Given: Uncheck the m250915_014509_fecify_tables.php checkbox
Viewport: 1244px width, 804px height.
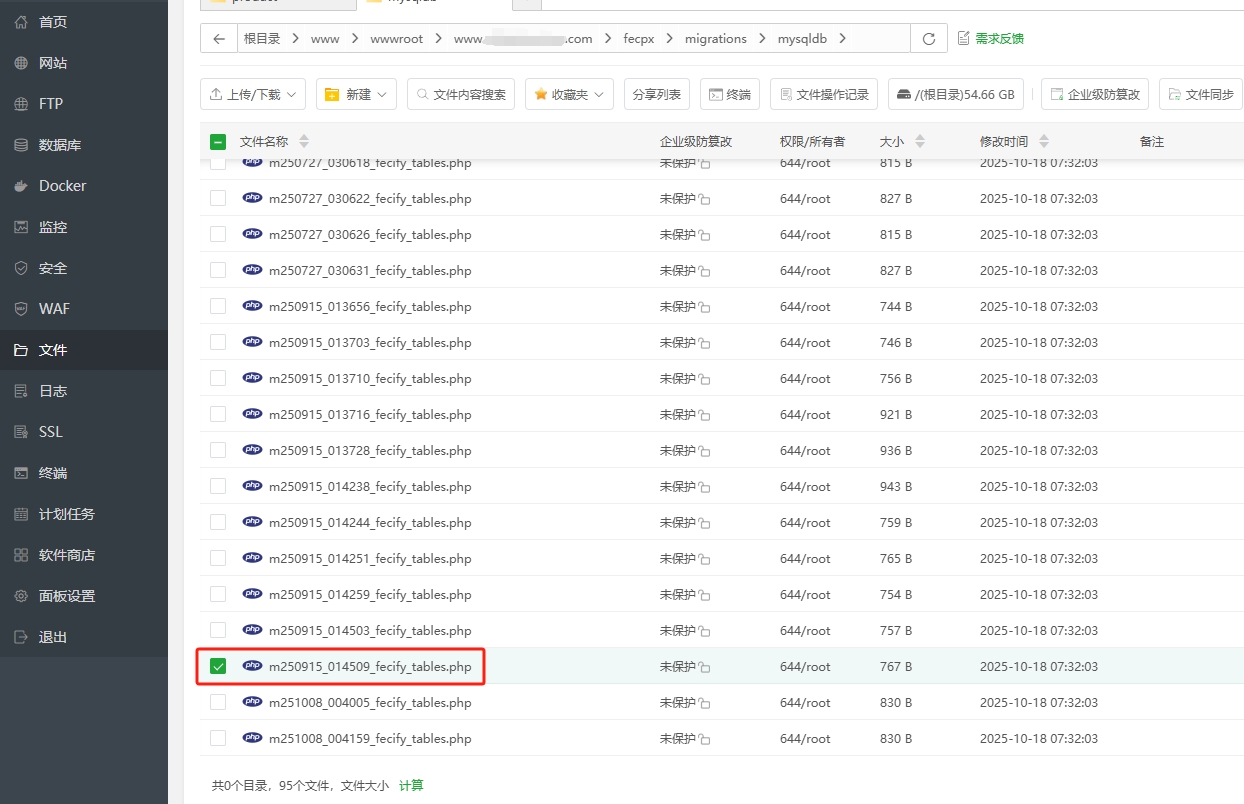Looking at the screenshot, I should click(218, 666).
